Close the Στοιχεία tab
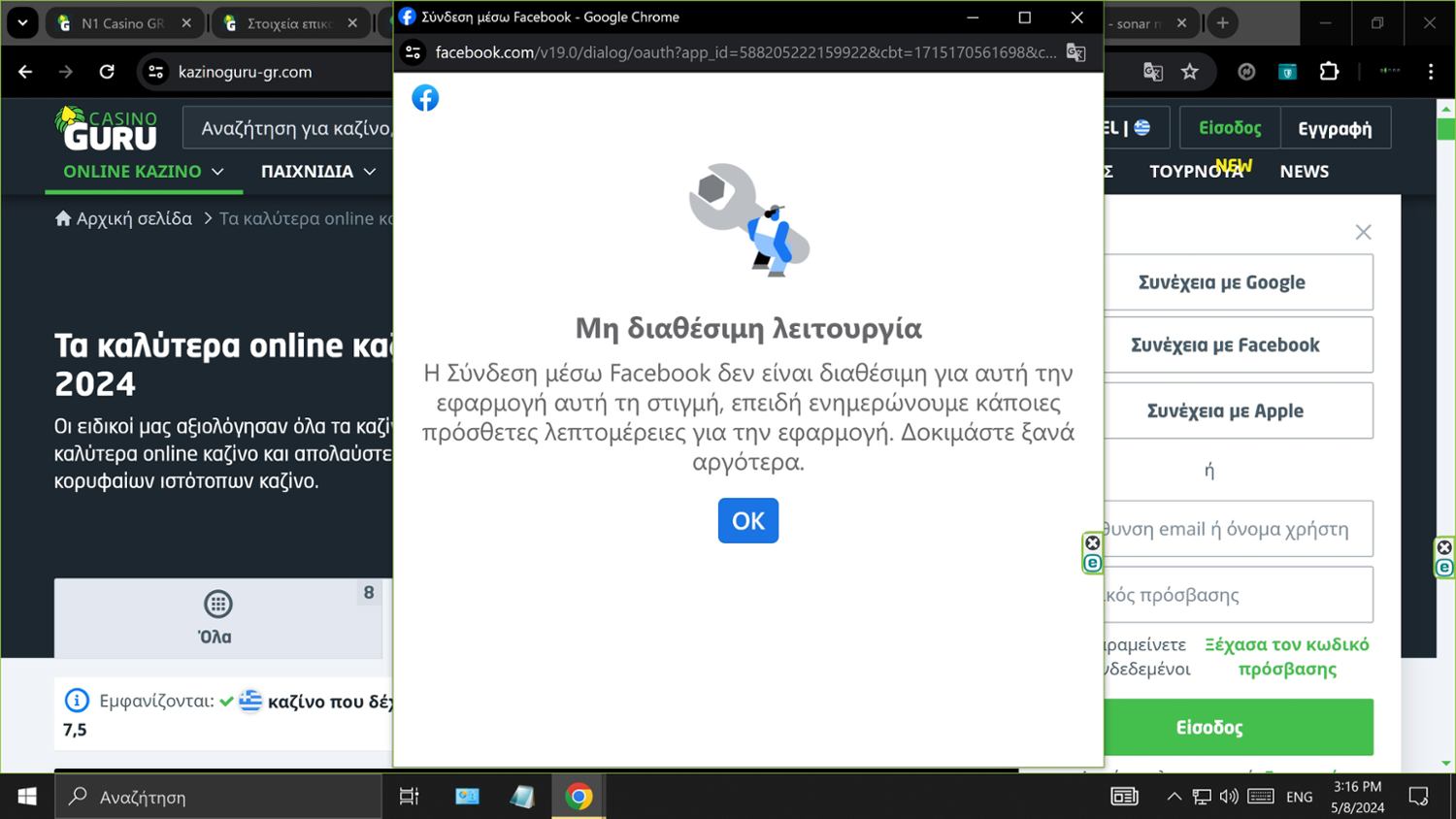Image resolution: width=1456 pixels, height=819 pixels. (352, 23)
